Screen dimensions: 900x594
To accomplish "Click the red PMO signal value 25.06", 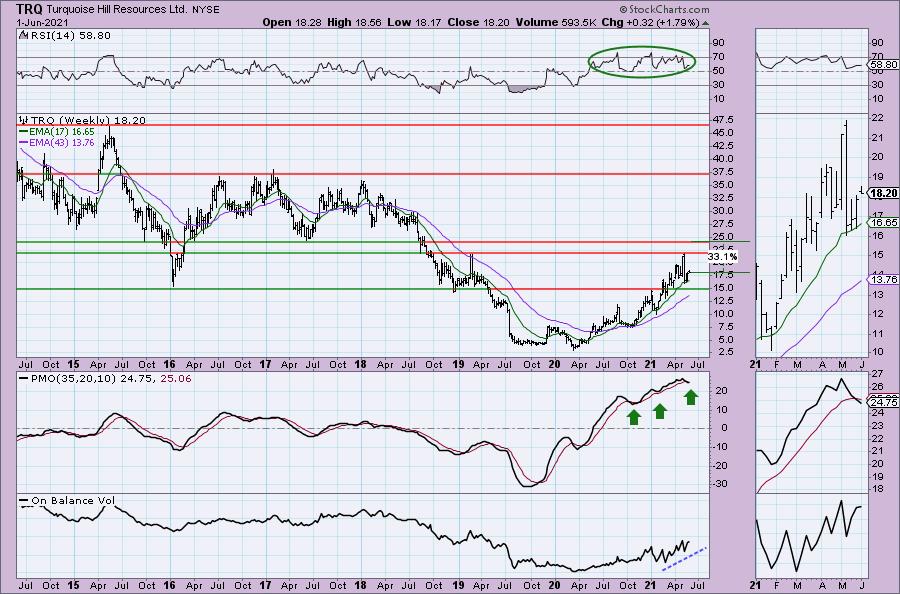I will click(177, 379).
